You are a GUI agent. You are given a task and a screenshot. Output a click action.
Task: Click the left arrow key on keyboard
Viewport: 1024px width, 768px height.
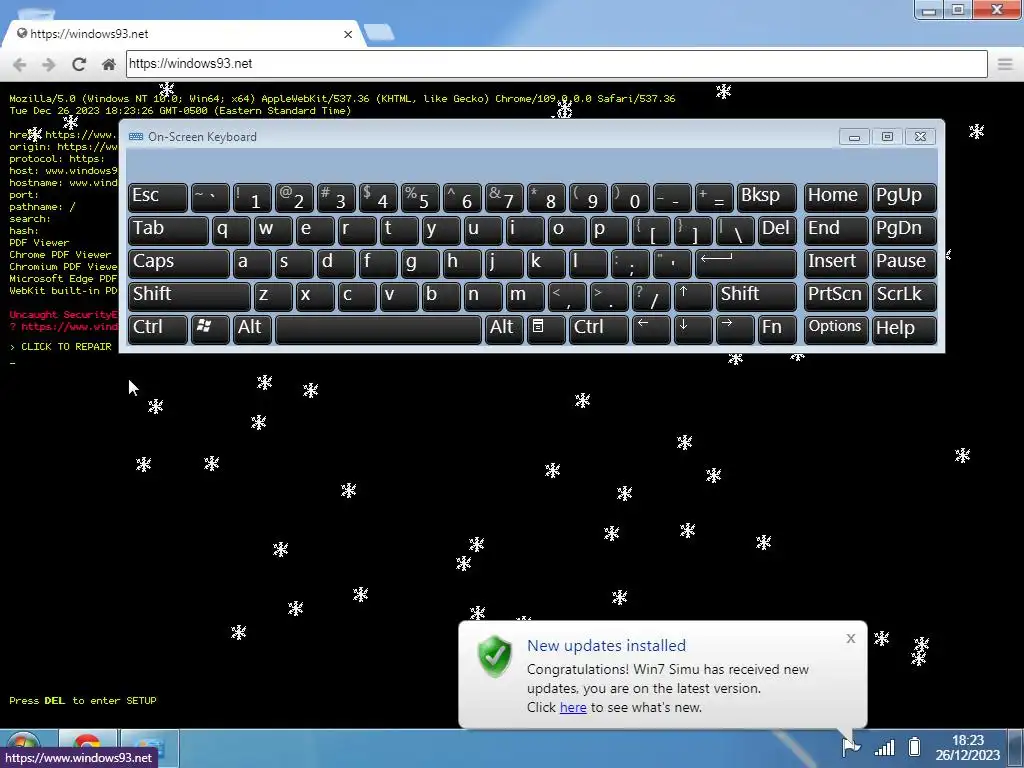click(650, 328)
